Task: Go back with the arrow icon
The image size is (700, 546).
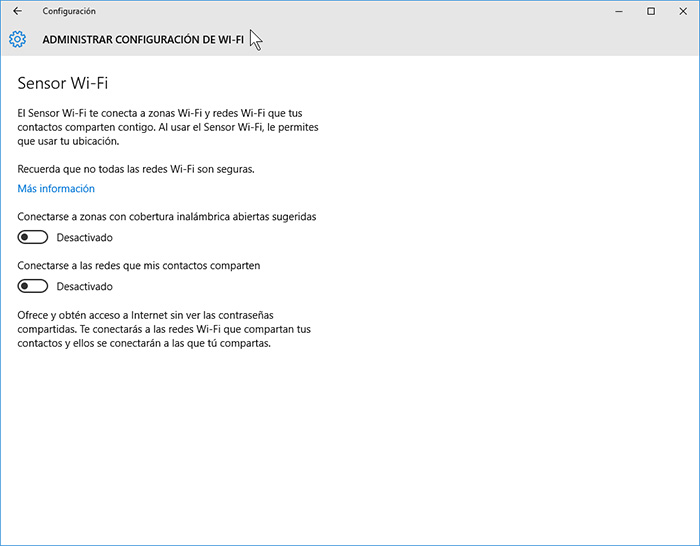Action: [17, 11]
